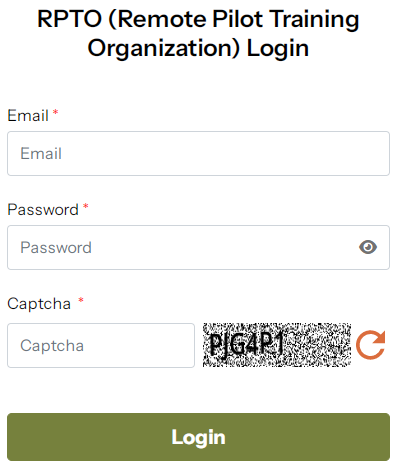The height and width of the screenshot is (476, 397).
Task: Click the Password field label
Action: [43, 210]
